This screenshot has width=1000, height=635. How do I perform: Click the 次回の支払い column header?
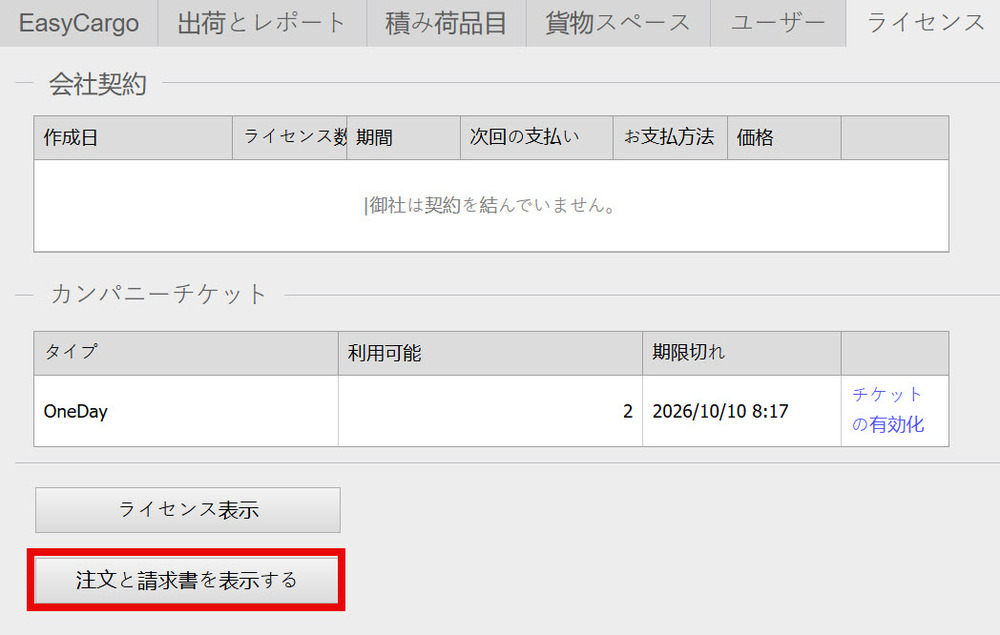click(537, 138)
